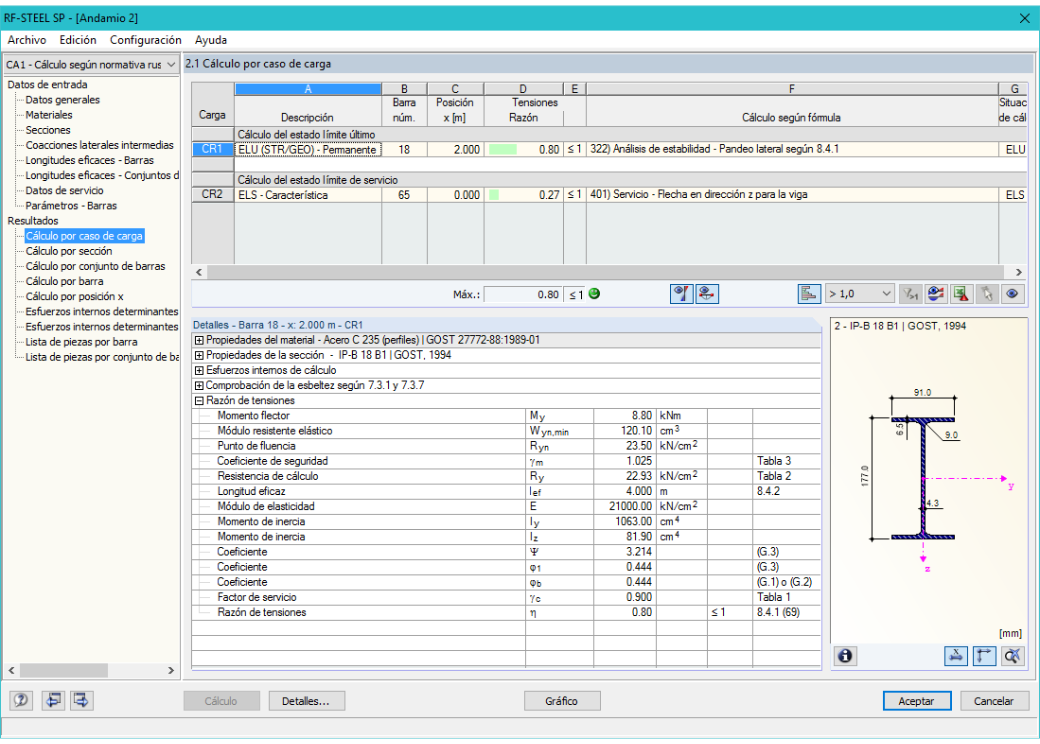
Task: Open the Configuración menu
Action: pos(145,40)
